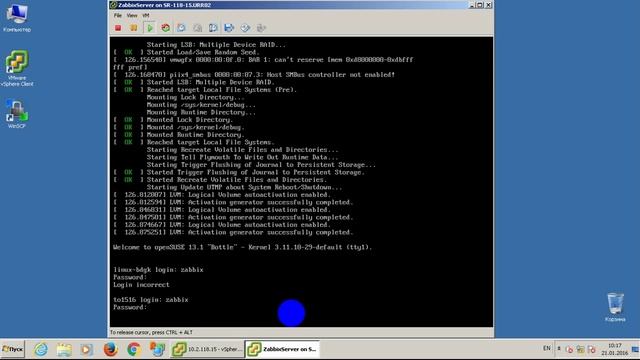
Task: Close the ZabbixServer console window
Action: coord(489,5)
